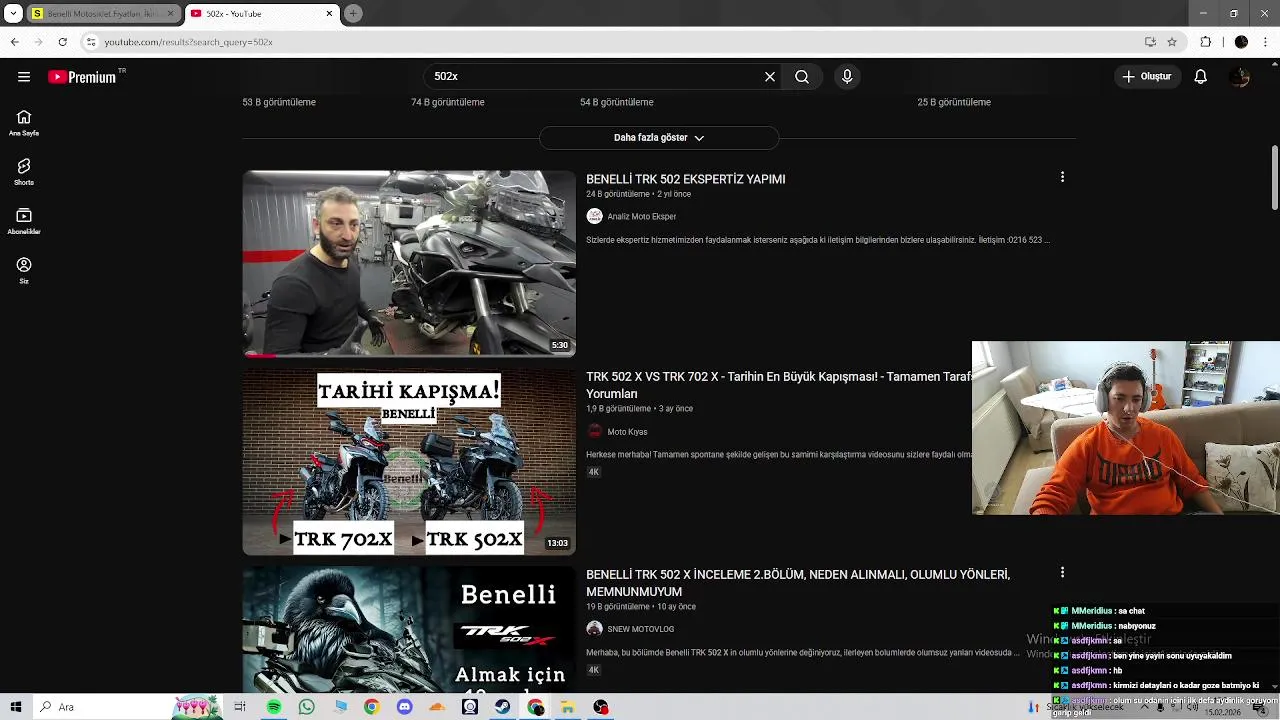
Task: Go to the YouTube Premium logo home
Action: 82,77
